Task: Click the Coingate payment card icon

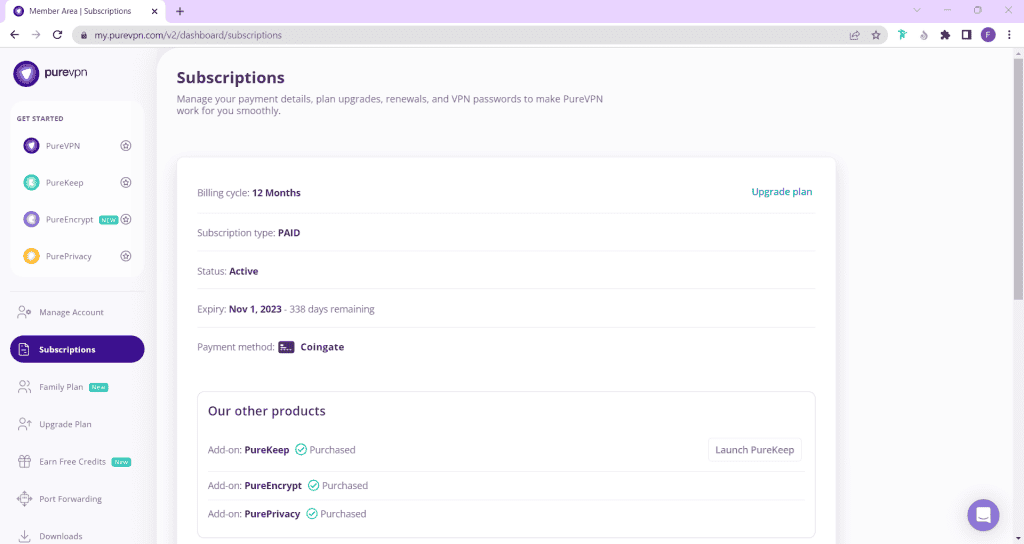Action: (x=286, y=347)
